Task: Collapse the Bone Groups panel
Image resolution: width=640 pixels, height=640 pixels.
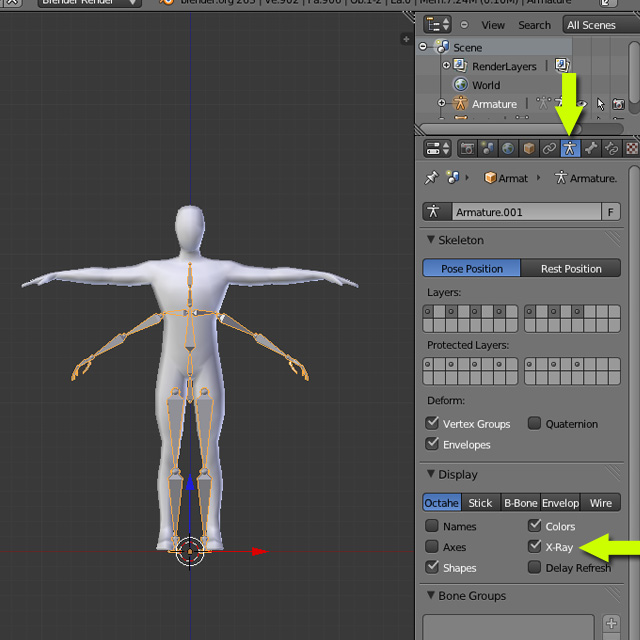Action: pos(430,595)
